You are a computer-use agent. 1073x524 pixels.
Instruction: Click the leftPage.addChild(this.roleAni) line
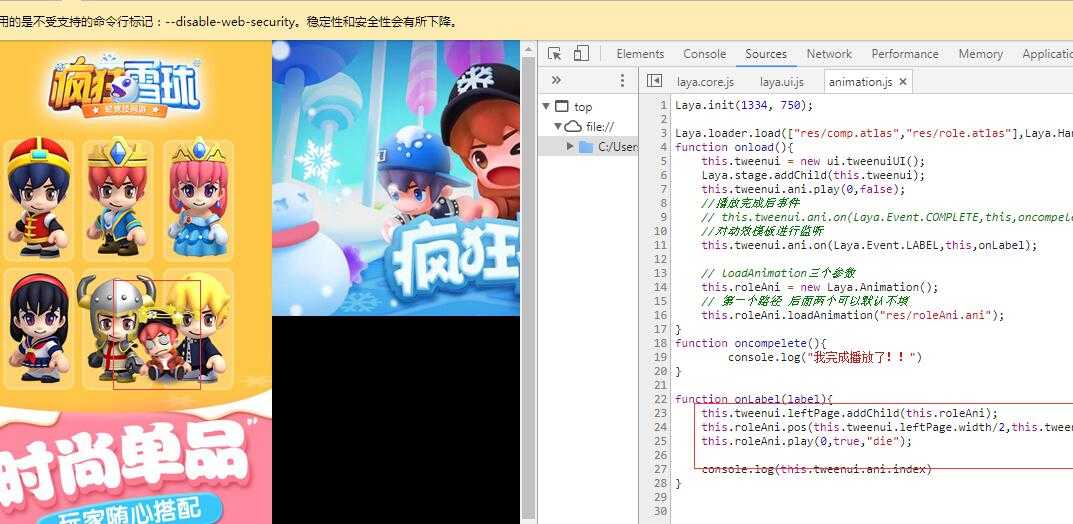tap(850, 413)
